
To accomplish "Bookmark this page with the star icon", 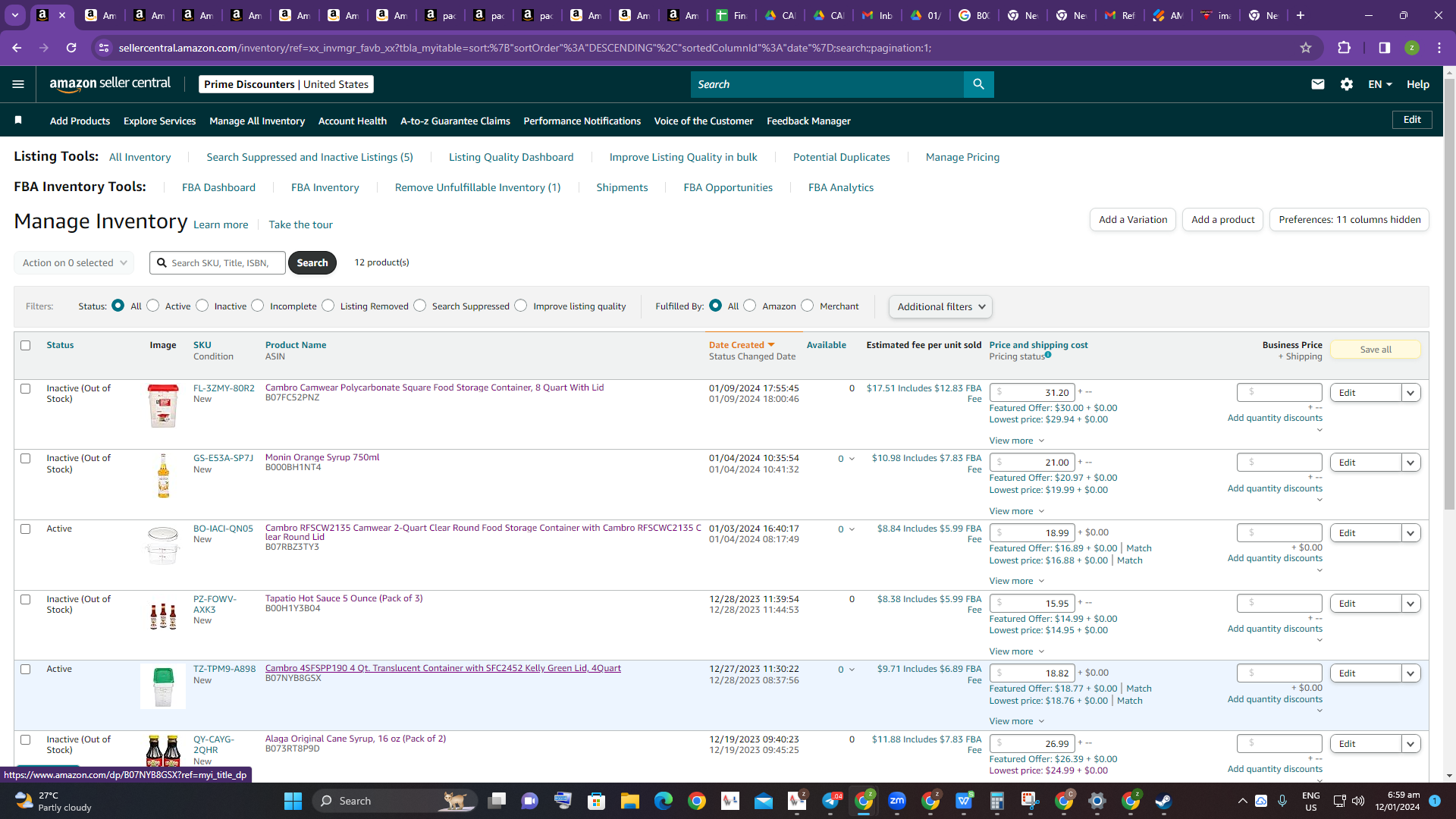I will click(x=1306, y=48).
